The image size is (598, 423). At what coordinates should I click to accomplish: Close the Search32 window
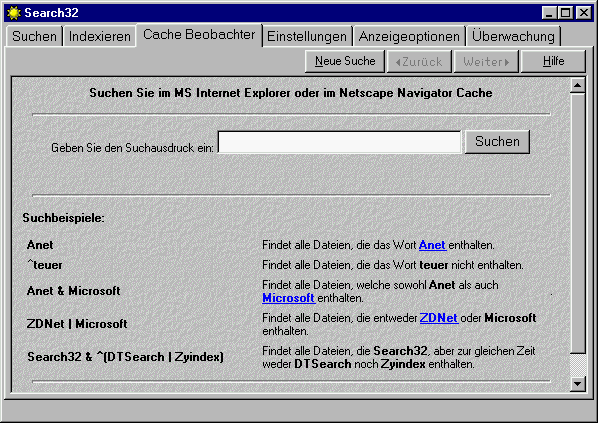coord(584,13)
